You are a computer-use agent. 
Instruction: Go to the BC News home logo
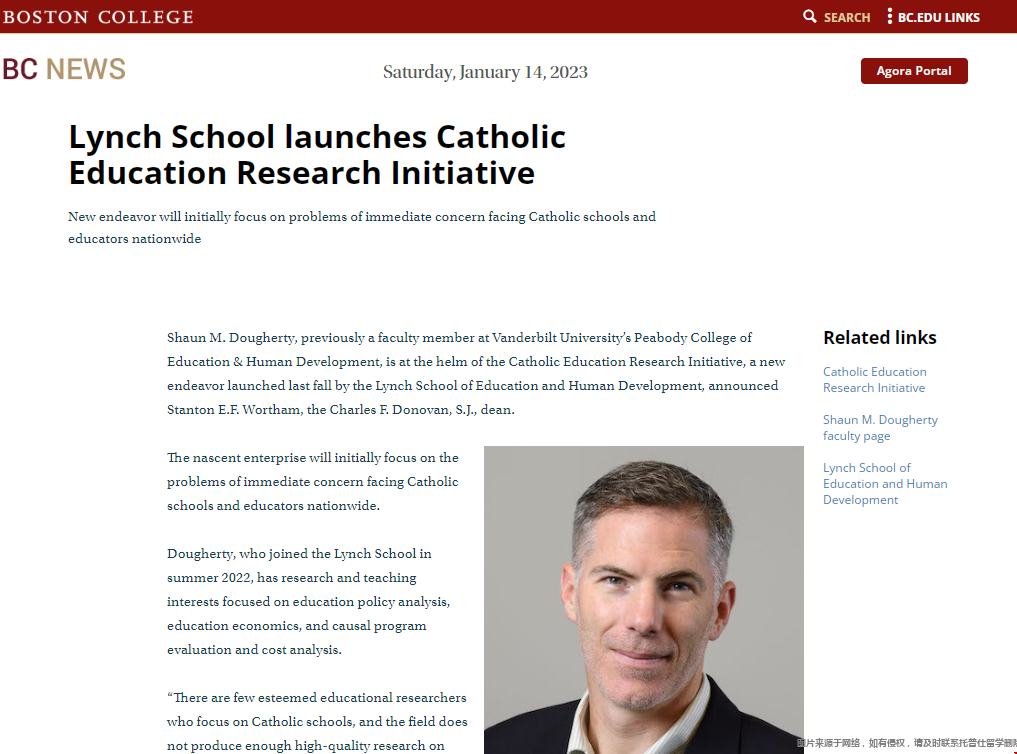coord(64,70)
